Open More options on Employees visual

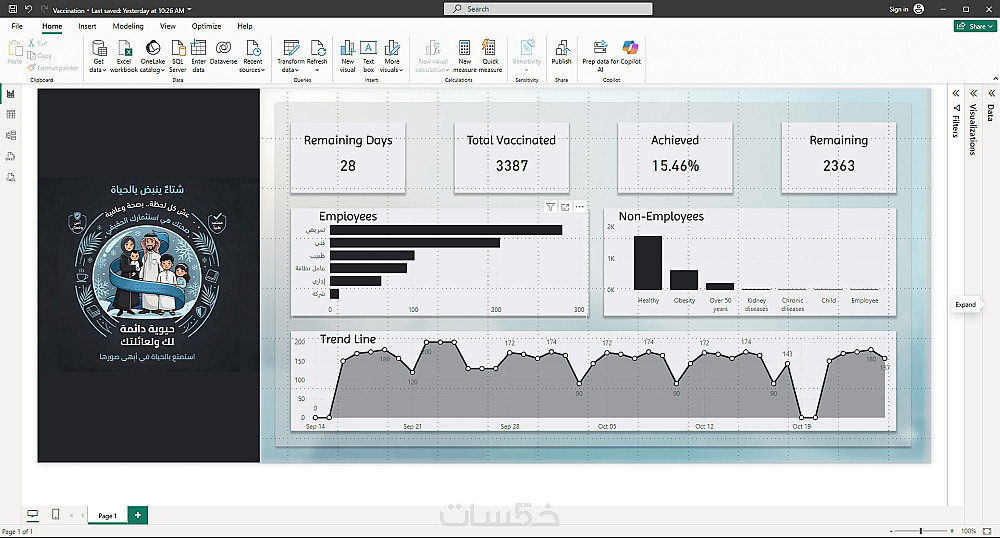580,207
